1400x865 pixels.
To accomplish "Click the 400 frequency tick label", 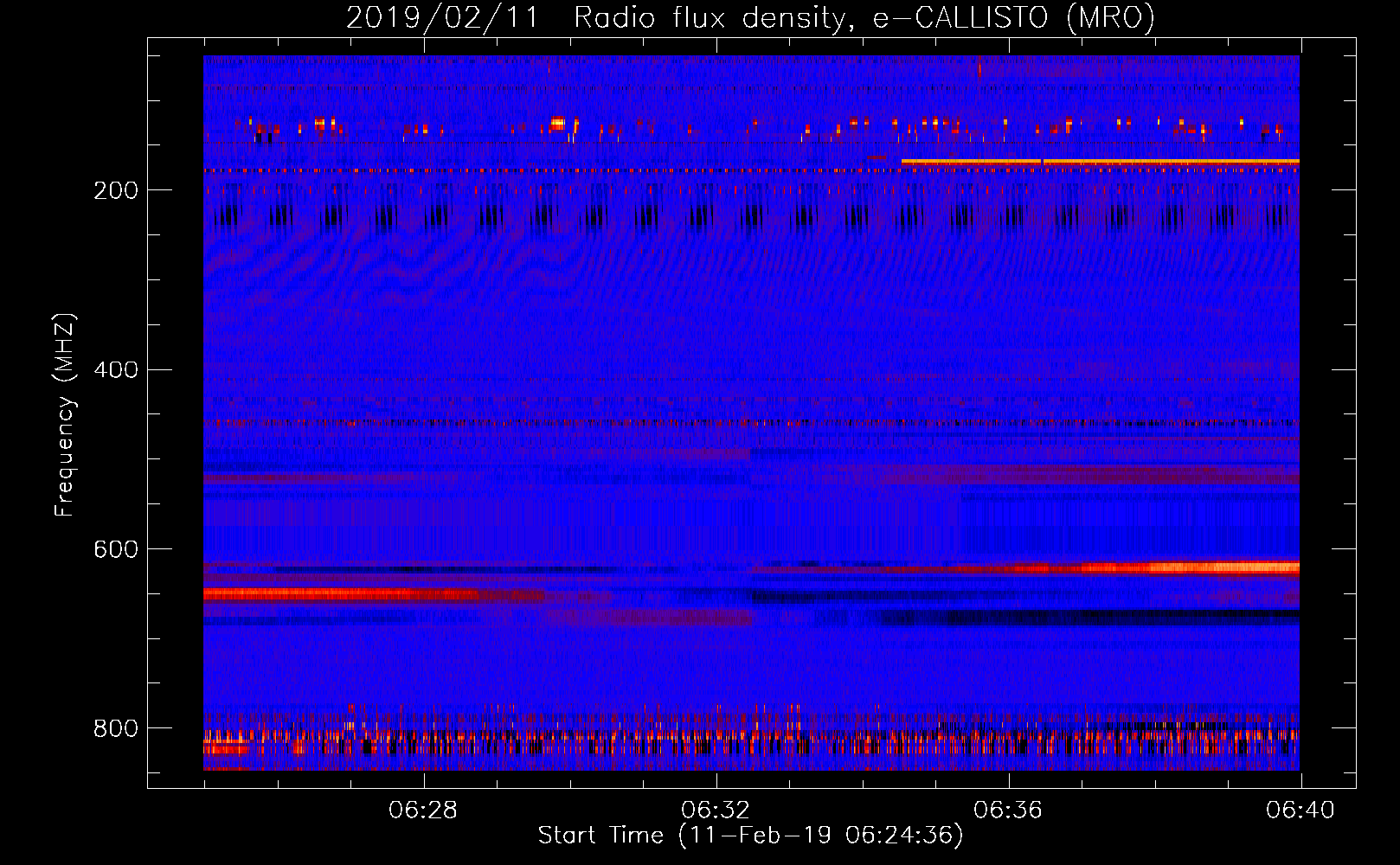I will 116,370.
